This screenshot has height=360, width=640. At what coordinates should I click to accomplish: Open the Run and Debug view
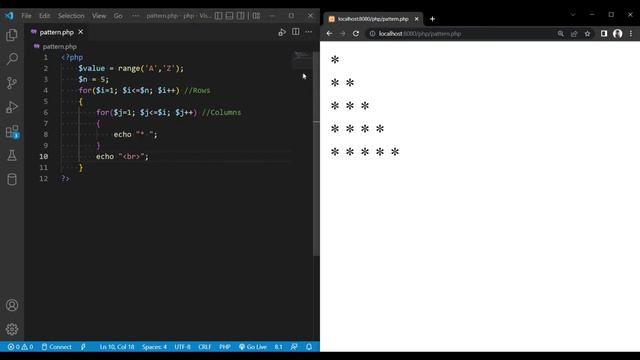click(12, 107)
